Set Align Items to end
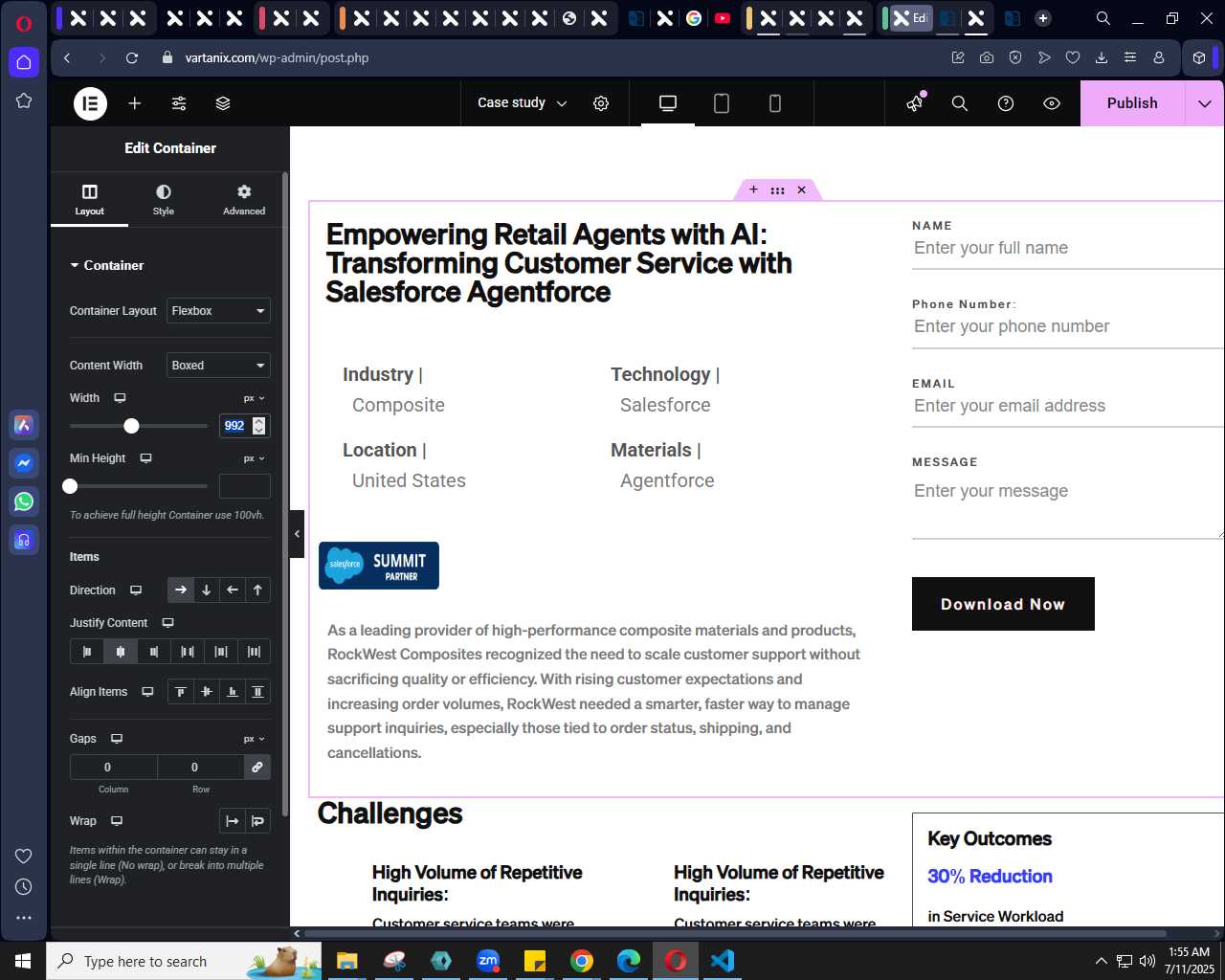The image size is (1225, 980). tap(233, 692)
